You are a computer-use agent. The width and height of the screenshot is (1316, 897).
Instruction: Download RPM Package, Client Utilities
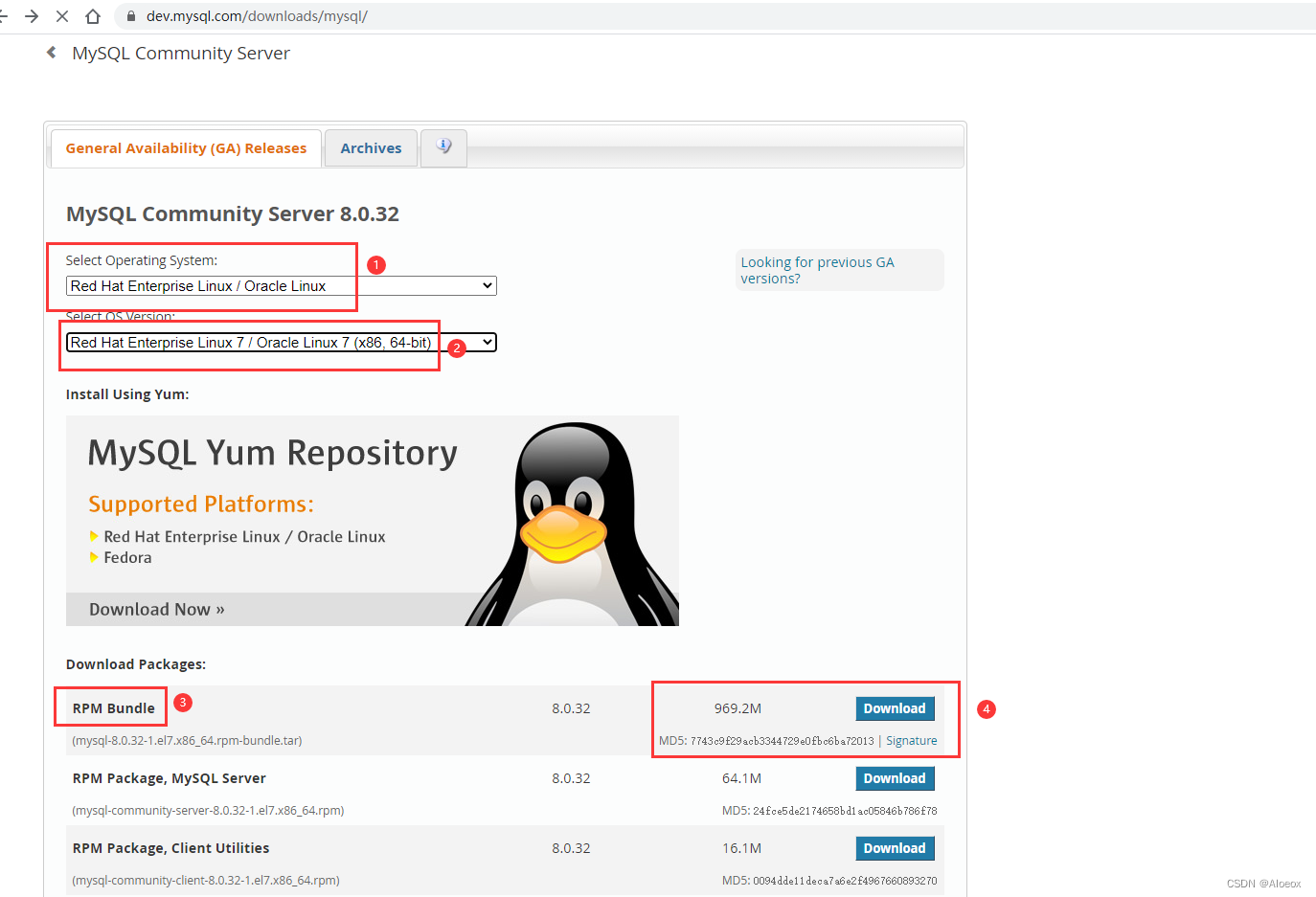tap(895, 848)
